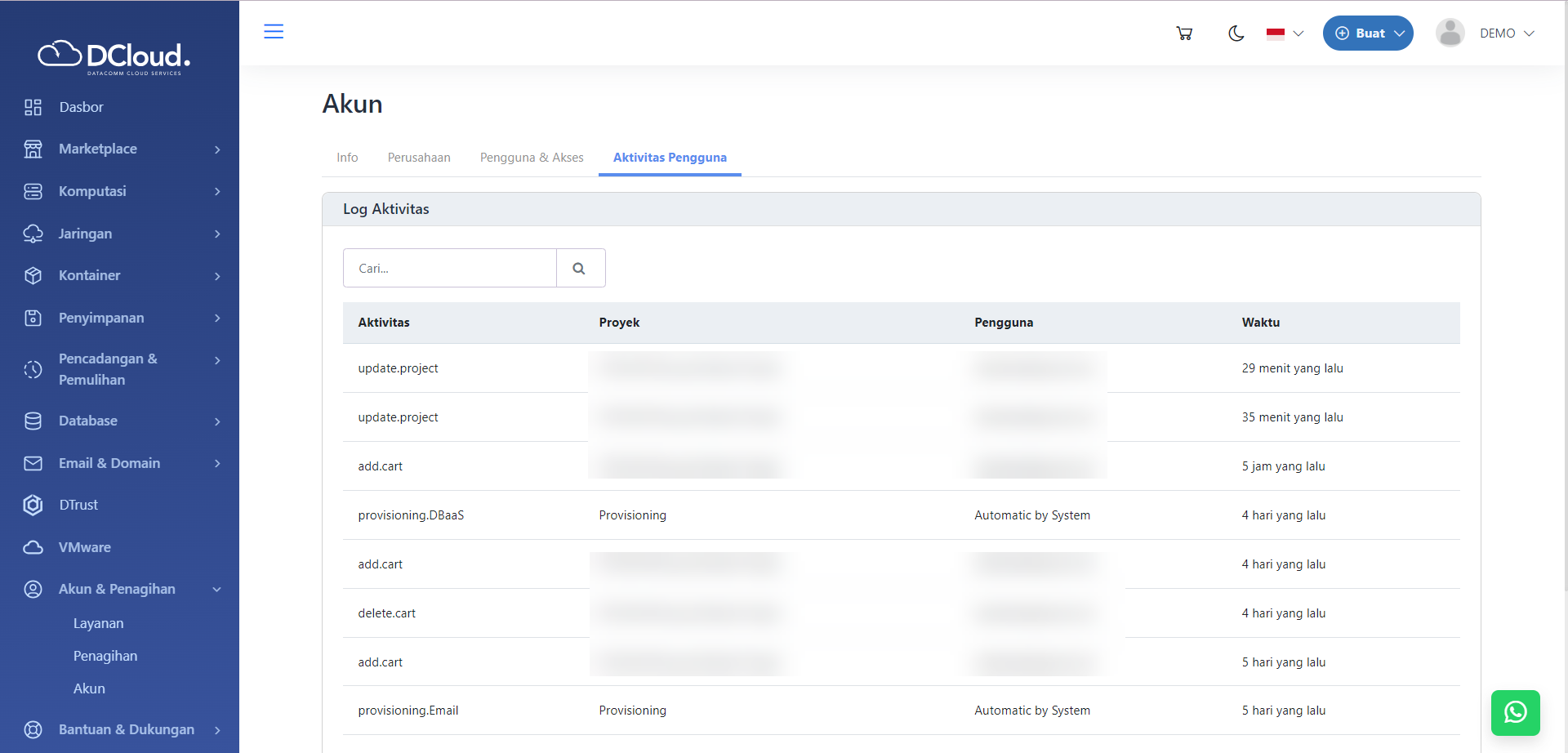The height and width of the screenshot is (753, 1568).
Task: Open Penagihan submenu link
Action: click(105, 656)
